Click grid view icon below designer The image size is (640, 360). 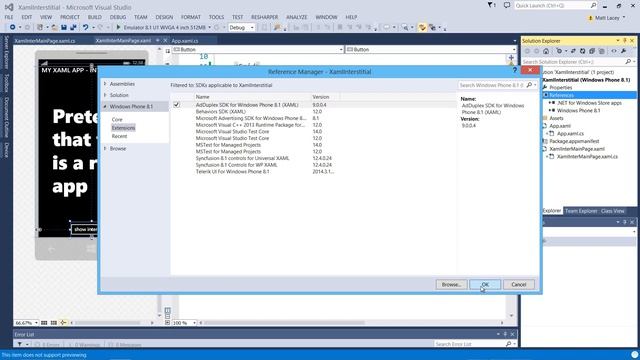tap(44, 322)
